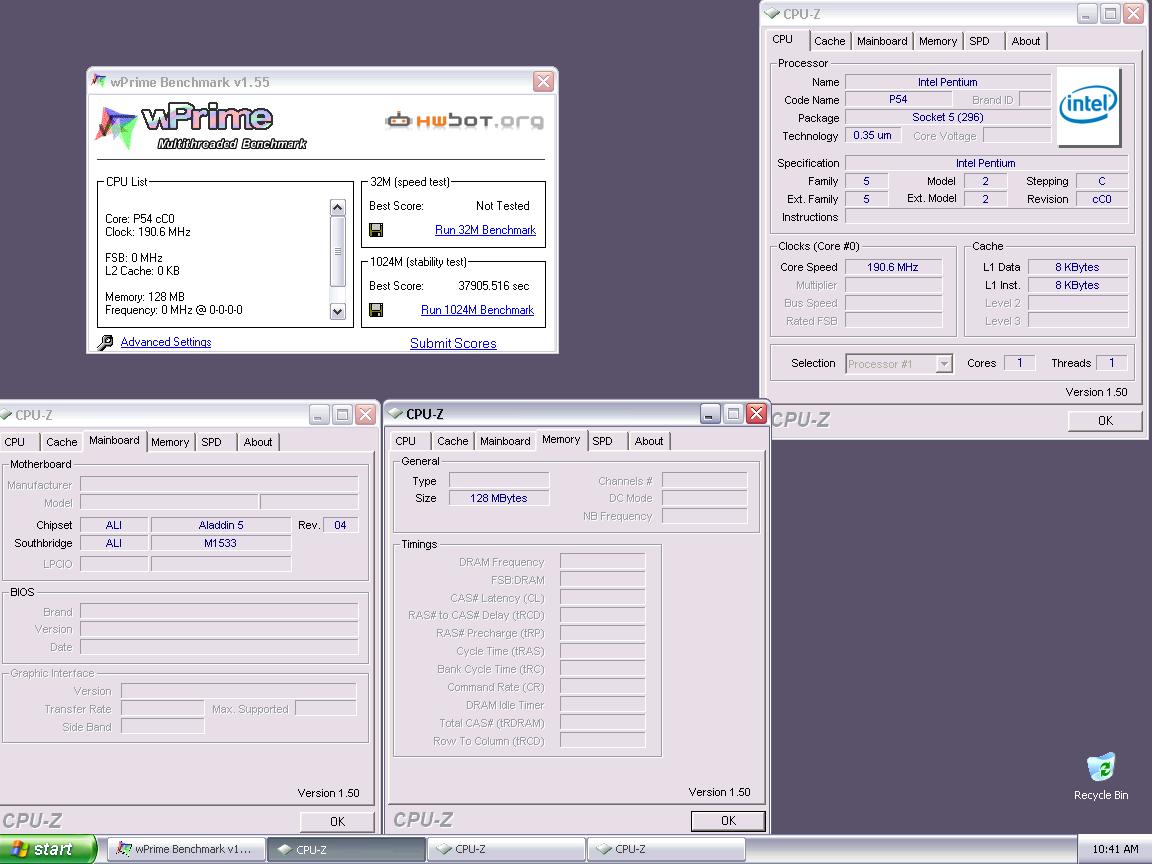Click the L1 Inst. 8 KBytes field
This screenshot has width=1152, height=864.
[1077, 285]
